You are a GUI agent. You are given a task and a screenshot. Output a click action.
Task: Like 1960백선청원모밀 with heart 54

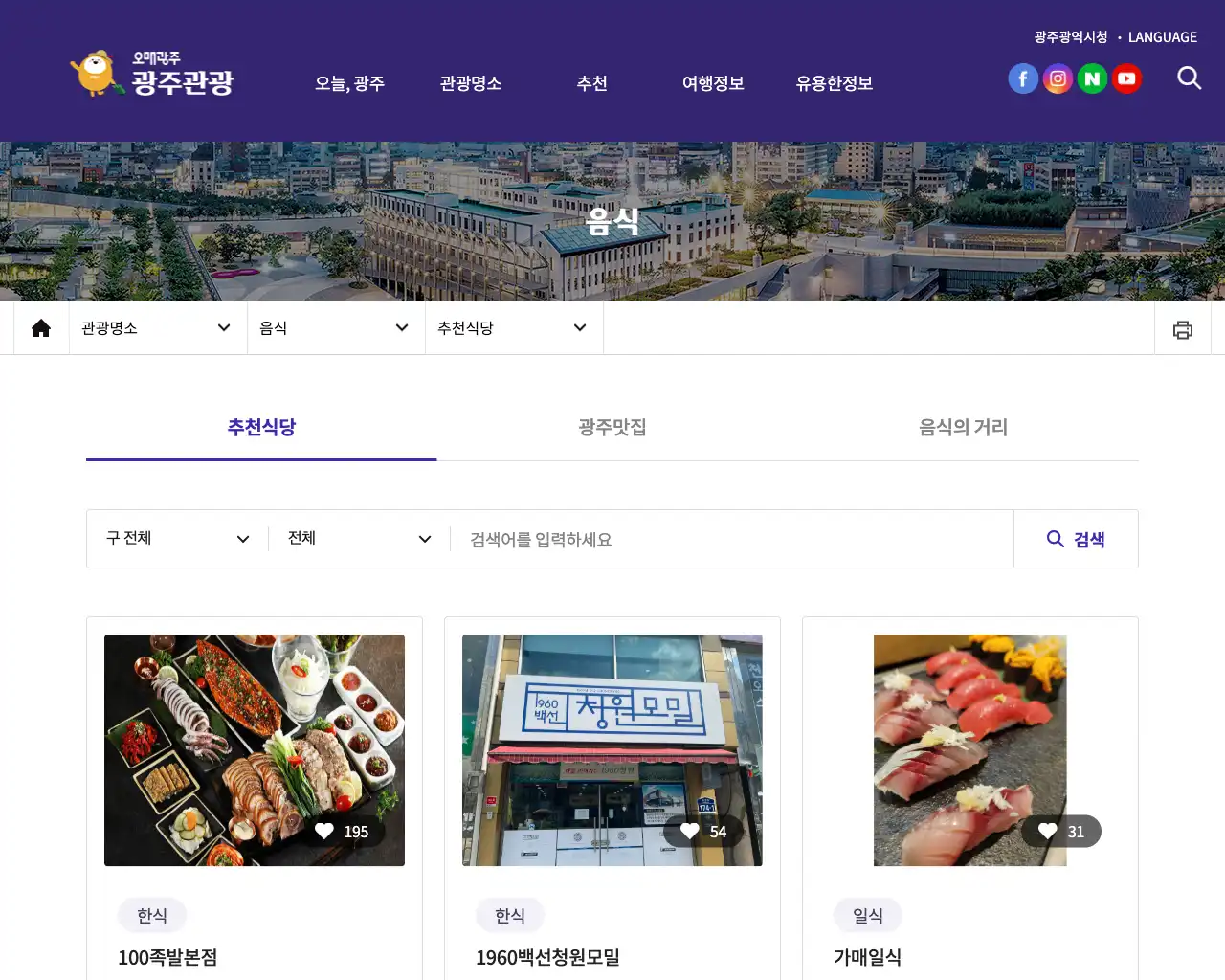point(703,832)
